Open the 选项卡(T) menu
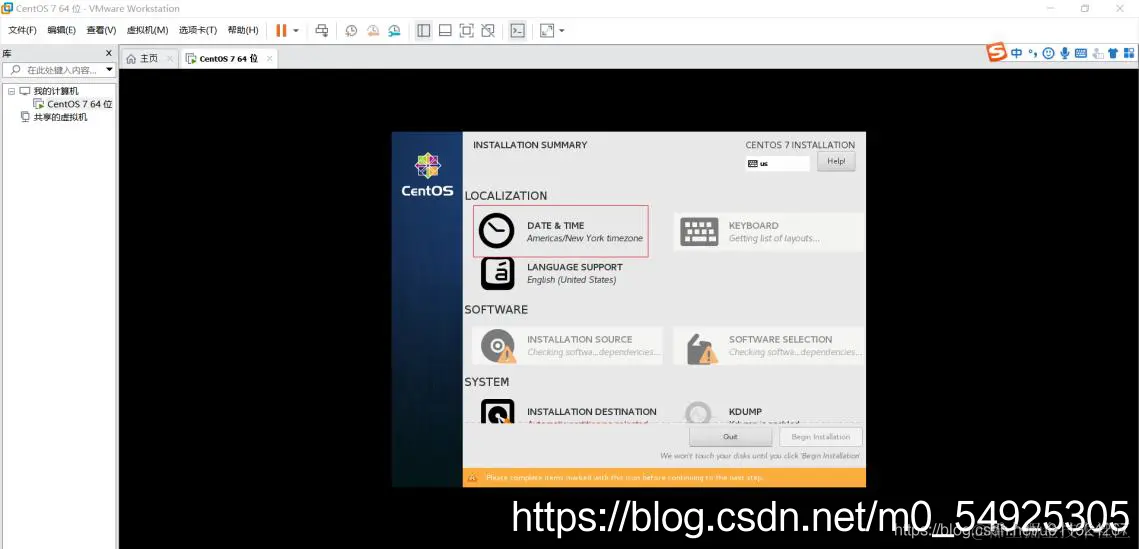 [198, 30]
